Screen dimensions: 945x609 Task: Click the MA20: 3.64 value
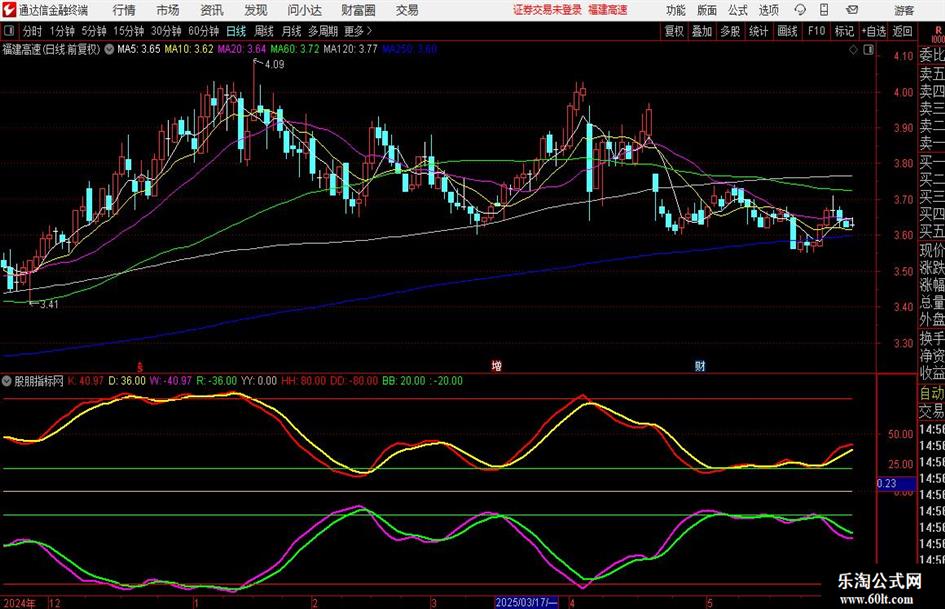click(242, 49)
